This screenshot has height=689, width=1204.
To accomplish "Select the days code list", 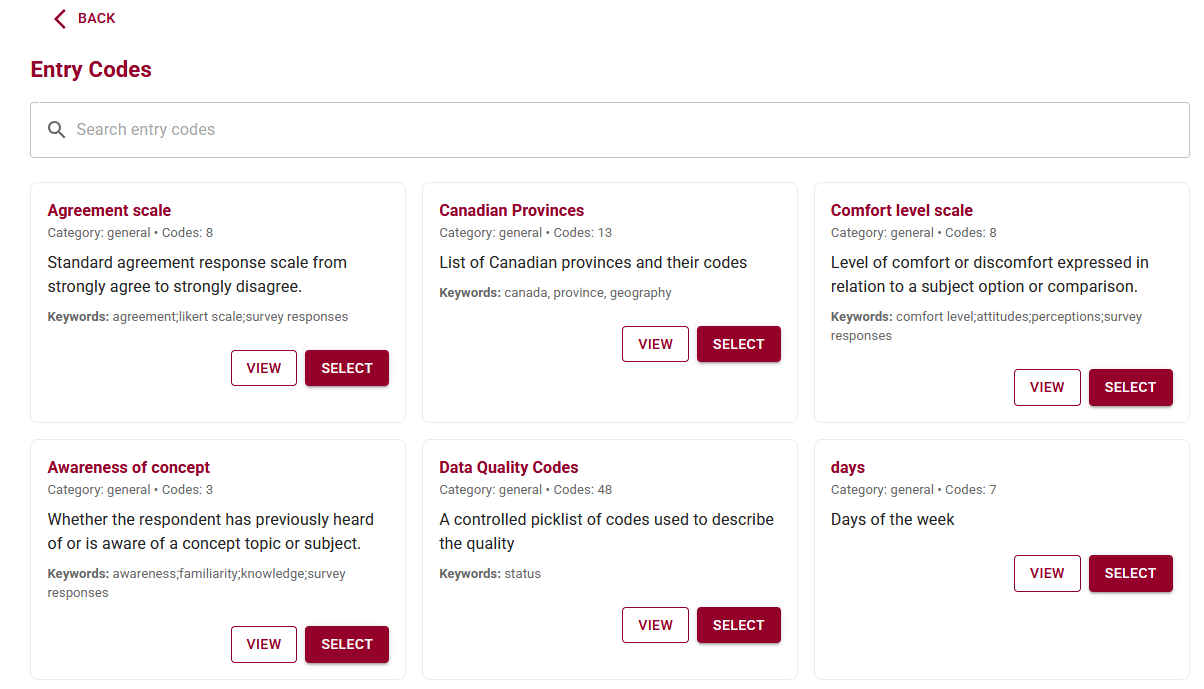I will point(1130,573).
